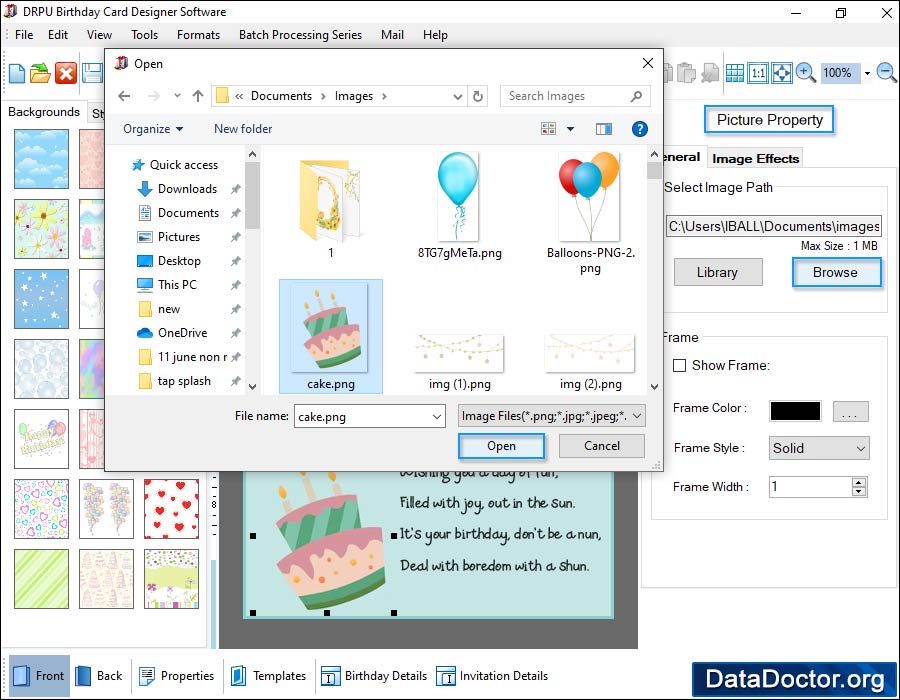Open the File menu
Image resolution: width=900 pixels, height=700 pixels.
pos(24,35)
